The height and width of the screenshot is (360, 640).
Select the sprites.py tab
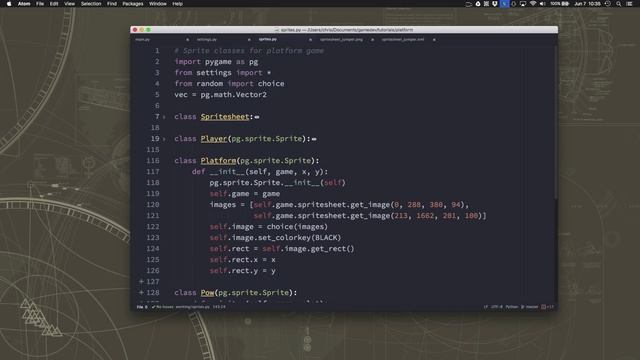(268, 40)
